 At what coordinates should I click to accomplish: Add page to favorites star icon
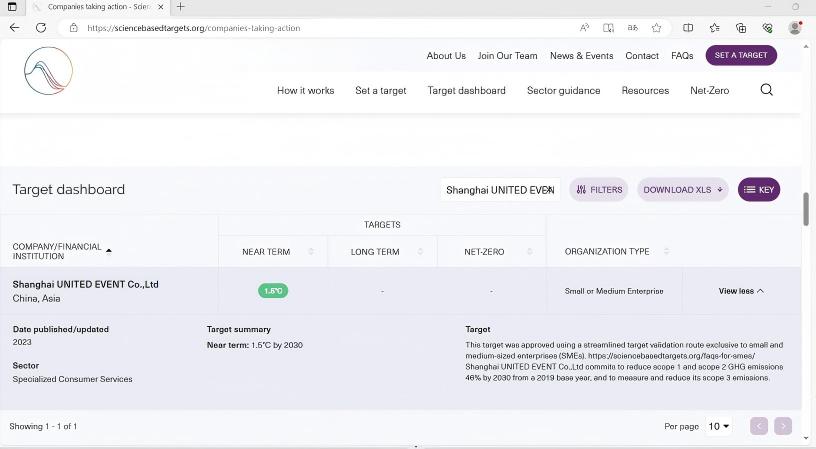click(657, 28)
